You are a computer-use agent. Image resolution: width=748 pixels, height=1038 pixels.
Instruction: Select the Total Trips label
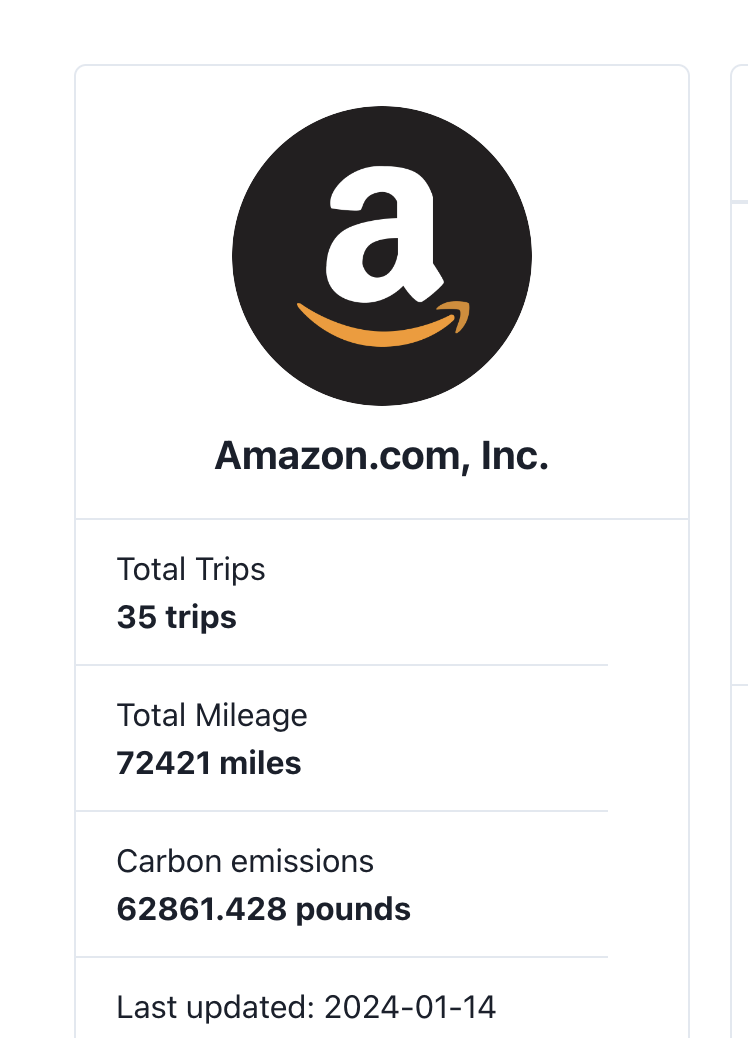pyautogui.click(x=191, y=569)
